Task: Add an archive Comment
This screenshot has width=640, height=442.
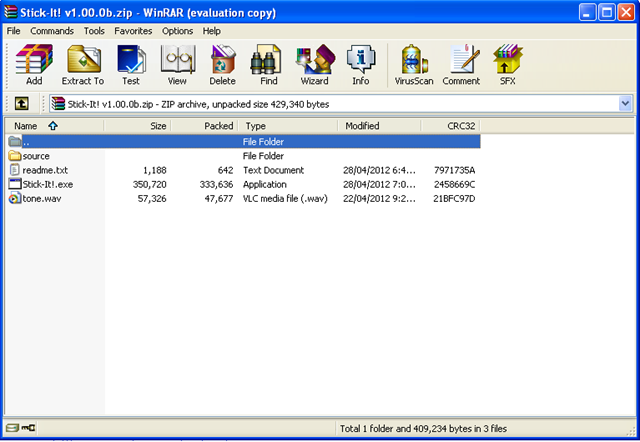Action: (461, 65)
